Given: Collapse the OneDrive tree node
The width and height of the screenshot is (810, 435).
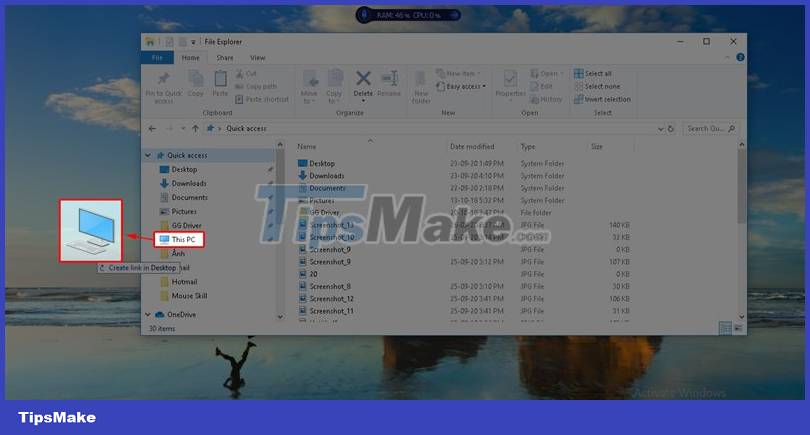Looking at the screenshot, I should tap(148, 314).
